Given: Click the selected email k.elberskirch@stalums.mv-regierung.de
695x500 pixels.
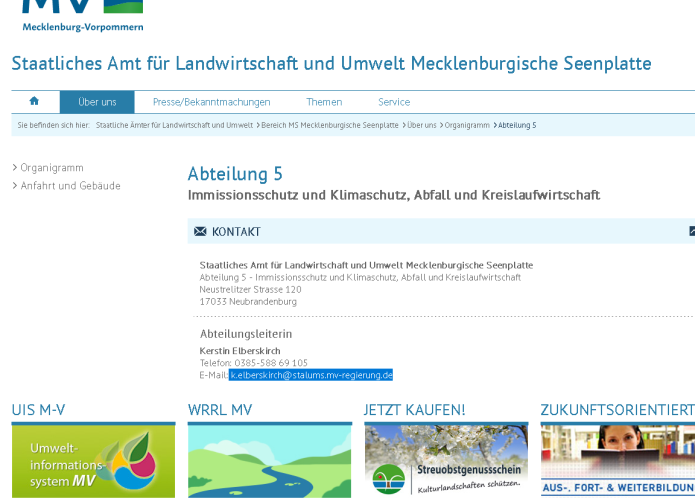Looking at the screenshot, I should click(311, 375).
